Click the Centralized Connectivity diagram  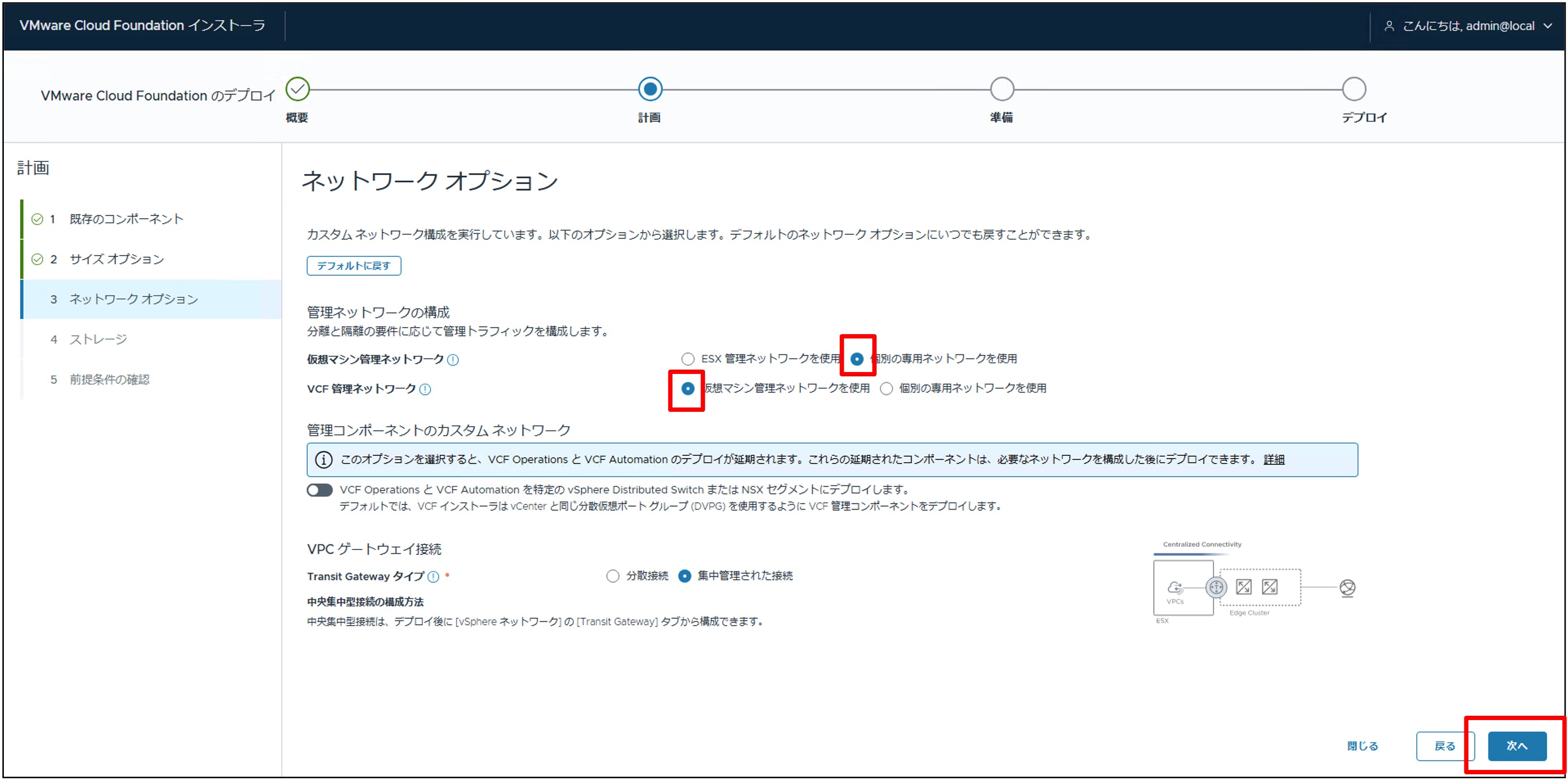(x=1255, y=582)
